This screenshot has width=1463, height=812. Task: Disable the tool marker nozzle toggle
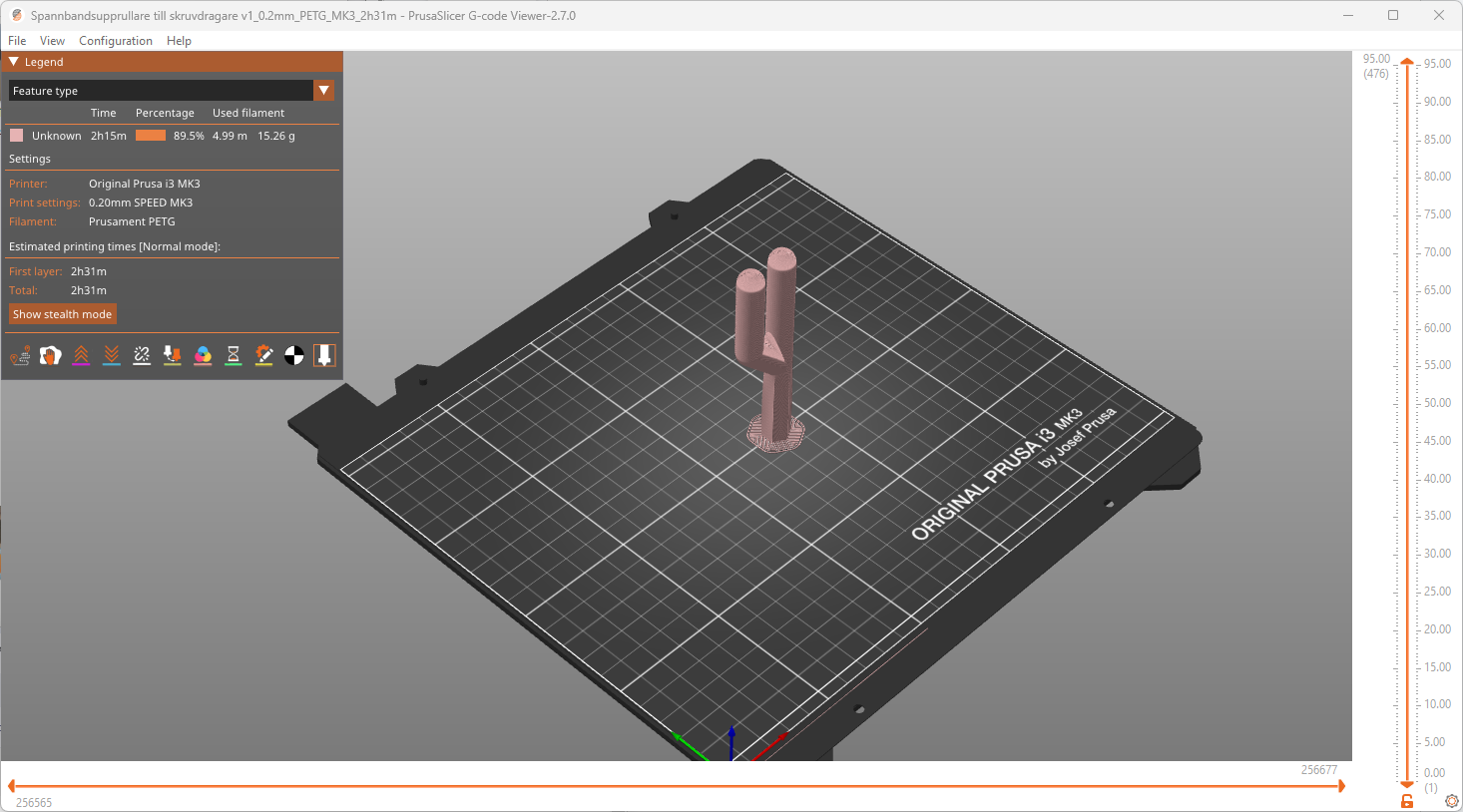coord(324,355)
